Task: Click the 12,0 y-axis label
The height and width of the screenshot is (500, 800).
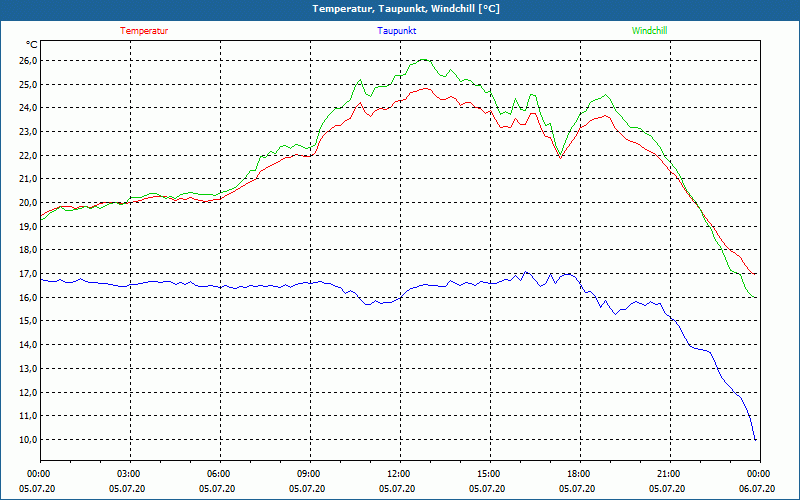Action: point(28,392)
